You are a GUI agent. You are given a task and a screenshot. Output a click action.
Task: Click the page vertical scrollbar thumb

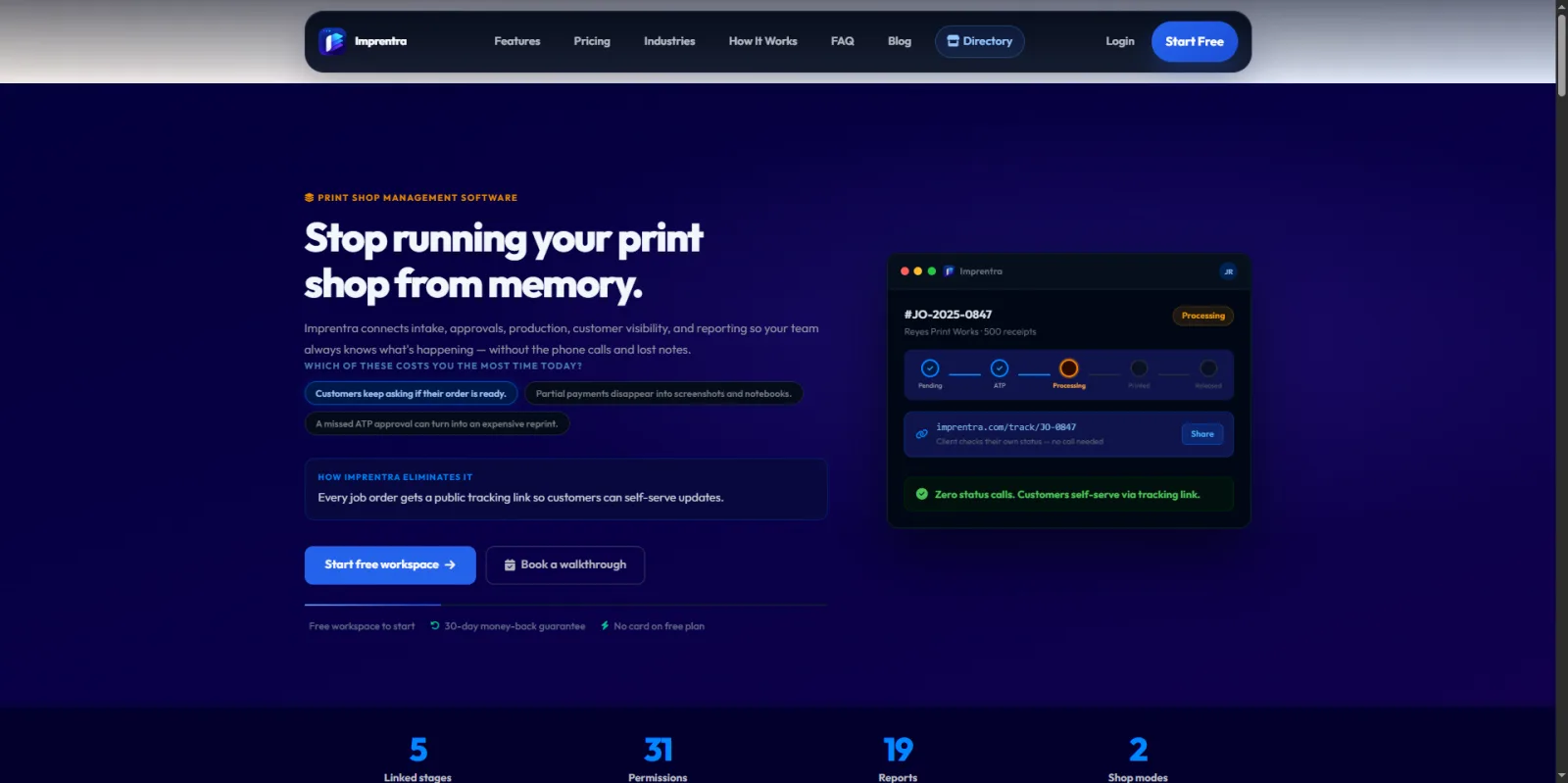(1562, 54)
